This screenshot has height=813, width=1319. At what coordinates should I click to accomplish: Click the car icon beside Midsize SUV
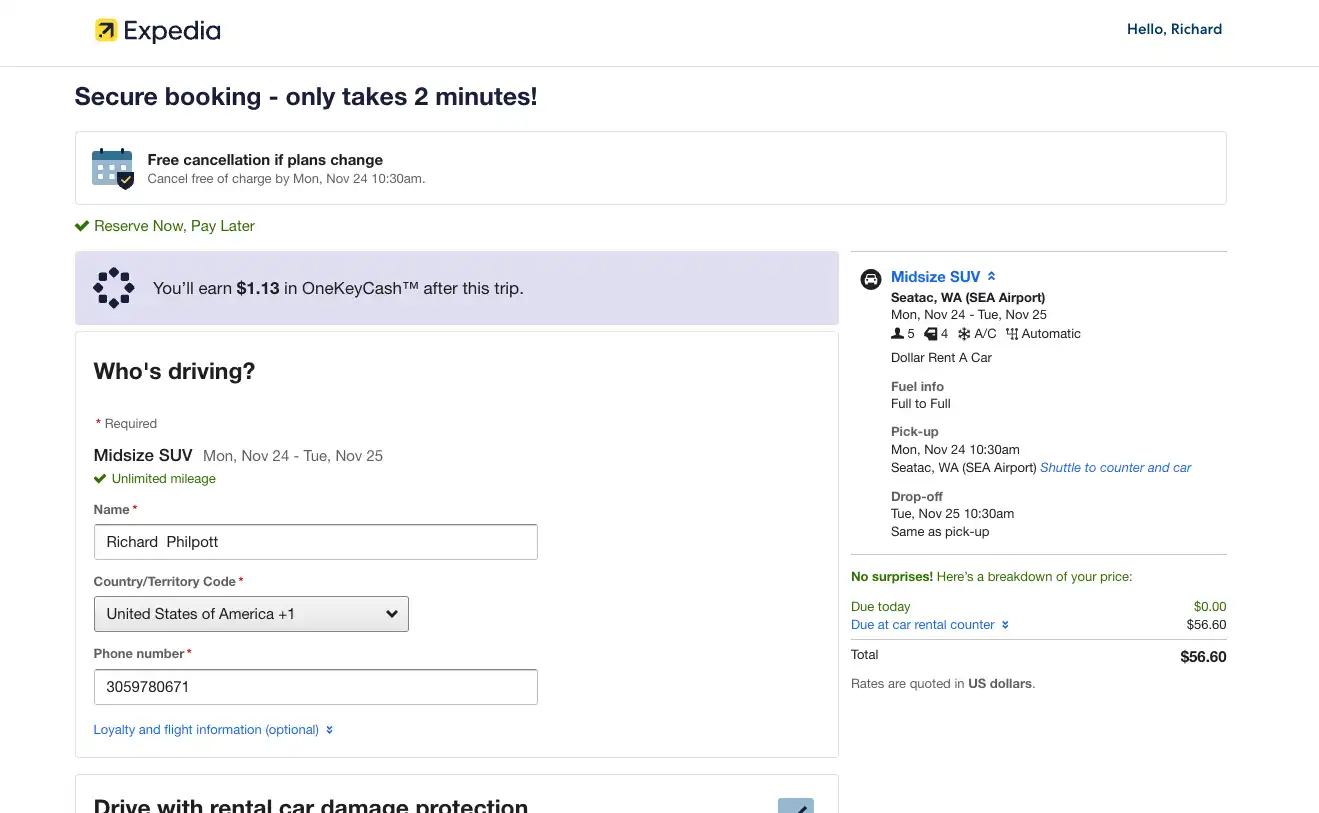click(870, 278)
